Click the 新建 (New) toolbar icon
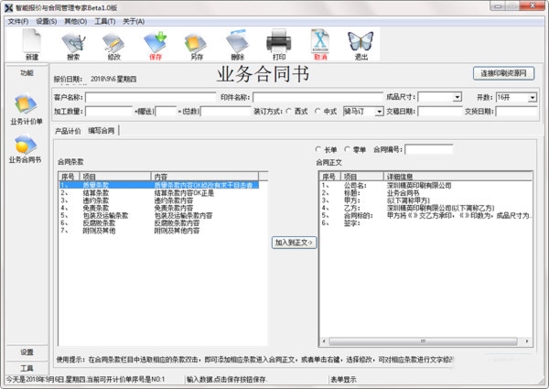The image size is (549, 389). pyautogui.click(x=32, y=44)
